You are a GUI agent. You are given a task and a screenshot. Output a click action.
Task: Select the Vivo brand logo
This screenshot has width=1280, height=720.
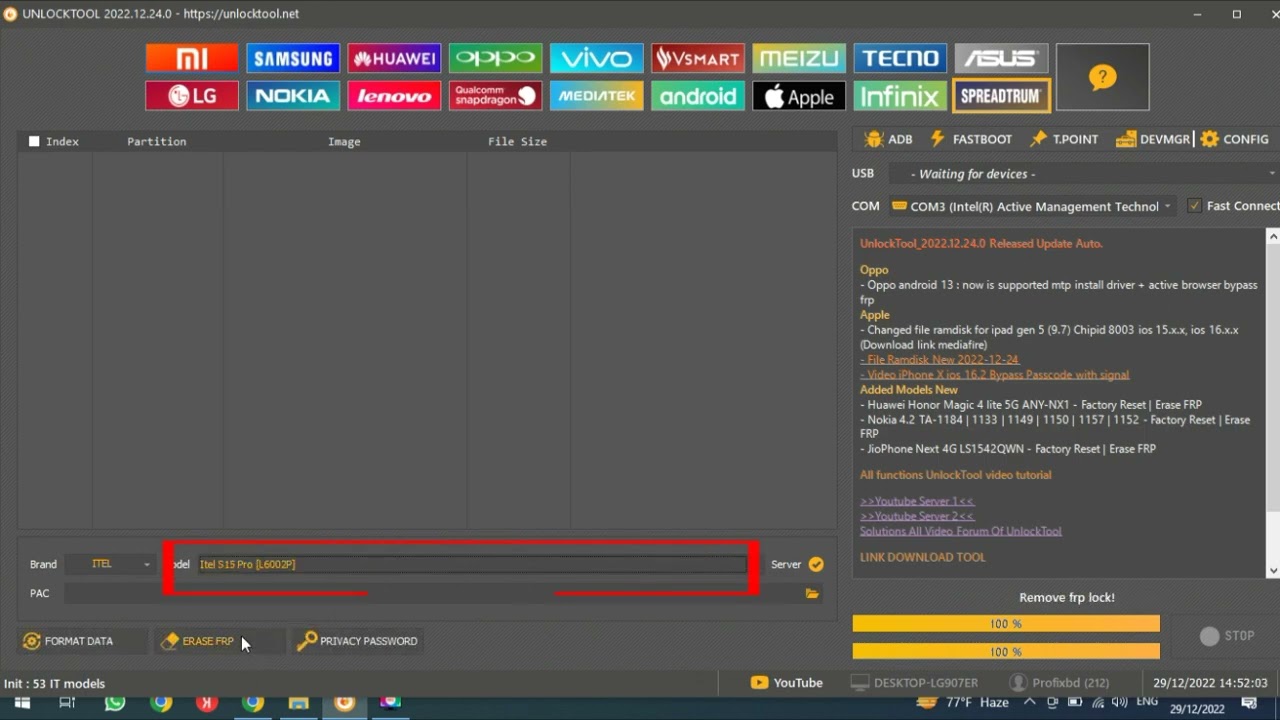pyautogui.click(x=596, y=58)
